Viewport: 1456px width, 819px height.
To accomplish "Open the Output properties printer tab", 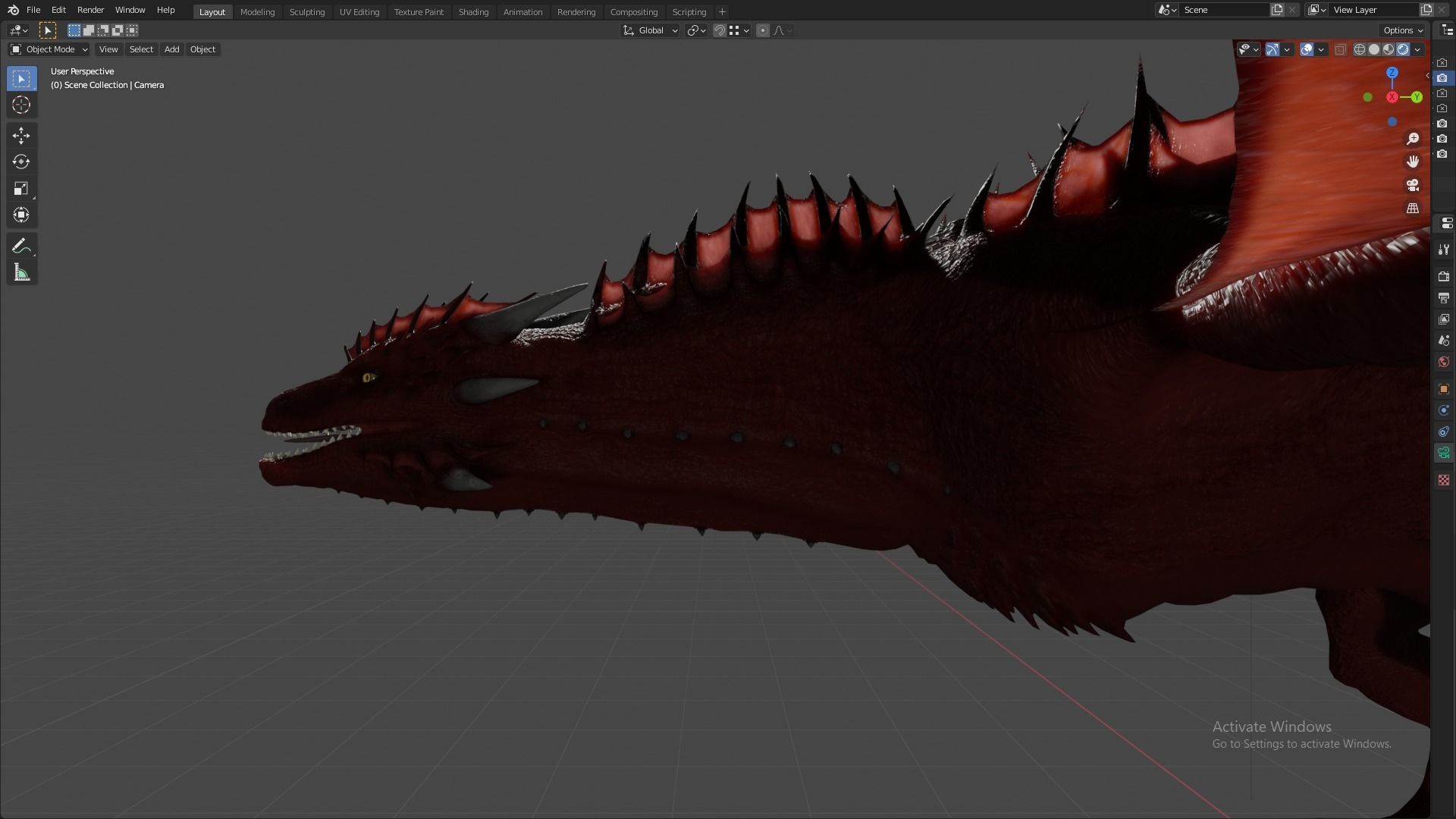I will [x=1444, y=298].
